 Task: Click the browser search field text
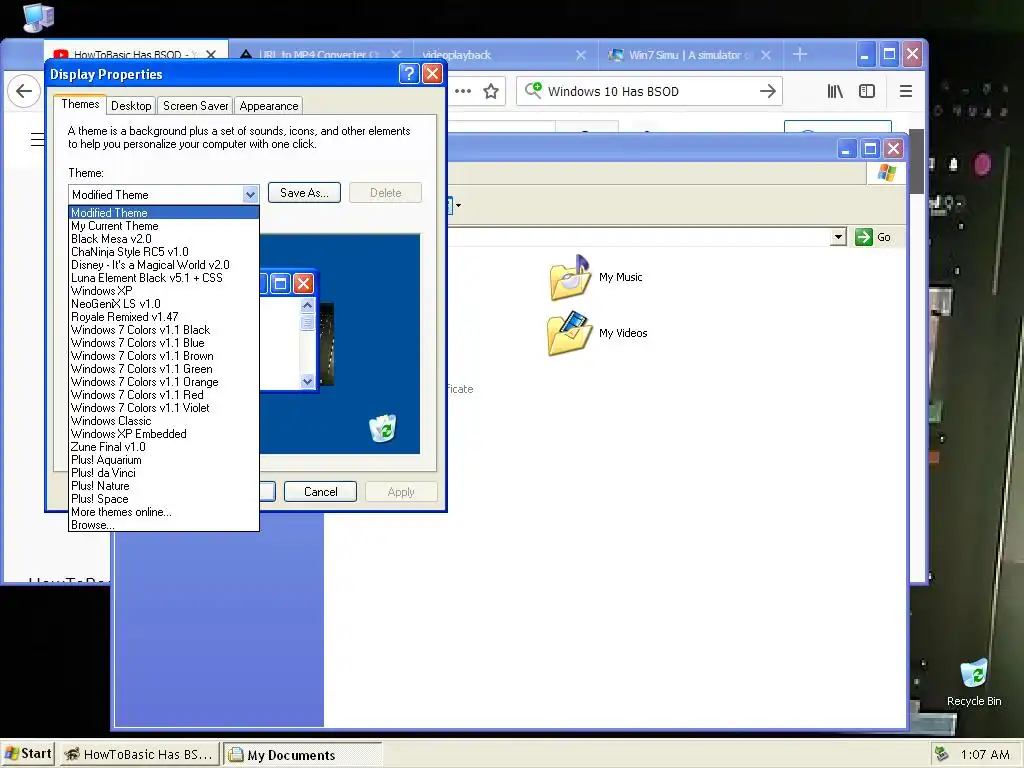coord(613,91)
